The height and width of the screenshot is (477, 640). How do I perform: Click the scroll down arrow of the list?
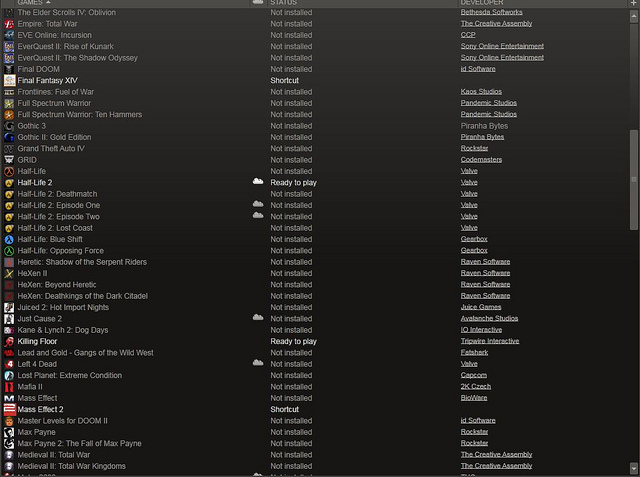click(x=633, y=467)
